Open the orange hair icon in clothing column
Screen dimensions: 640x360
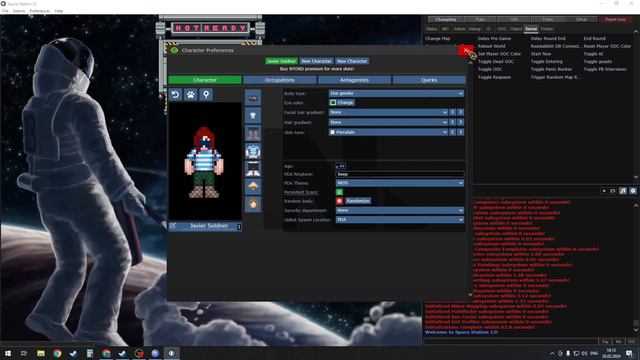(253, 187)
